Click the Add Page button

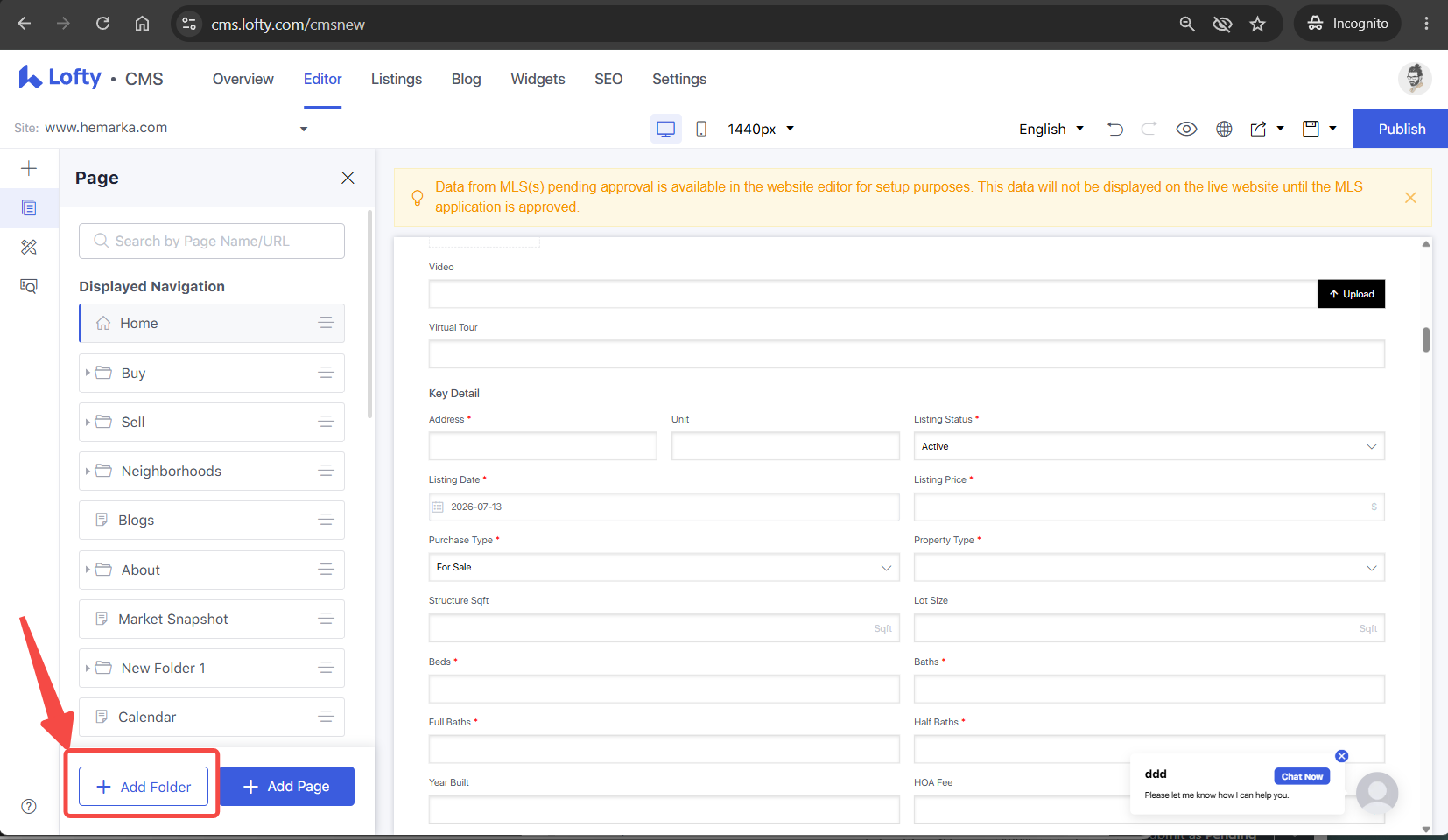click(x=287, y=787)
